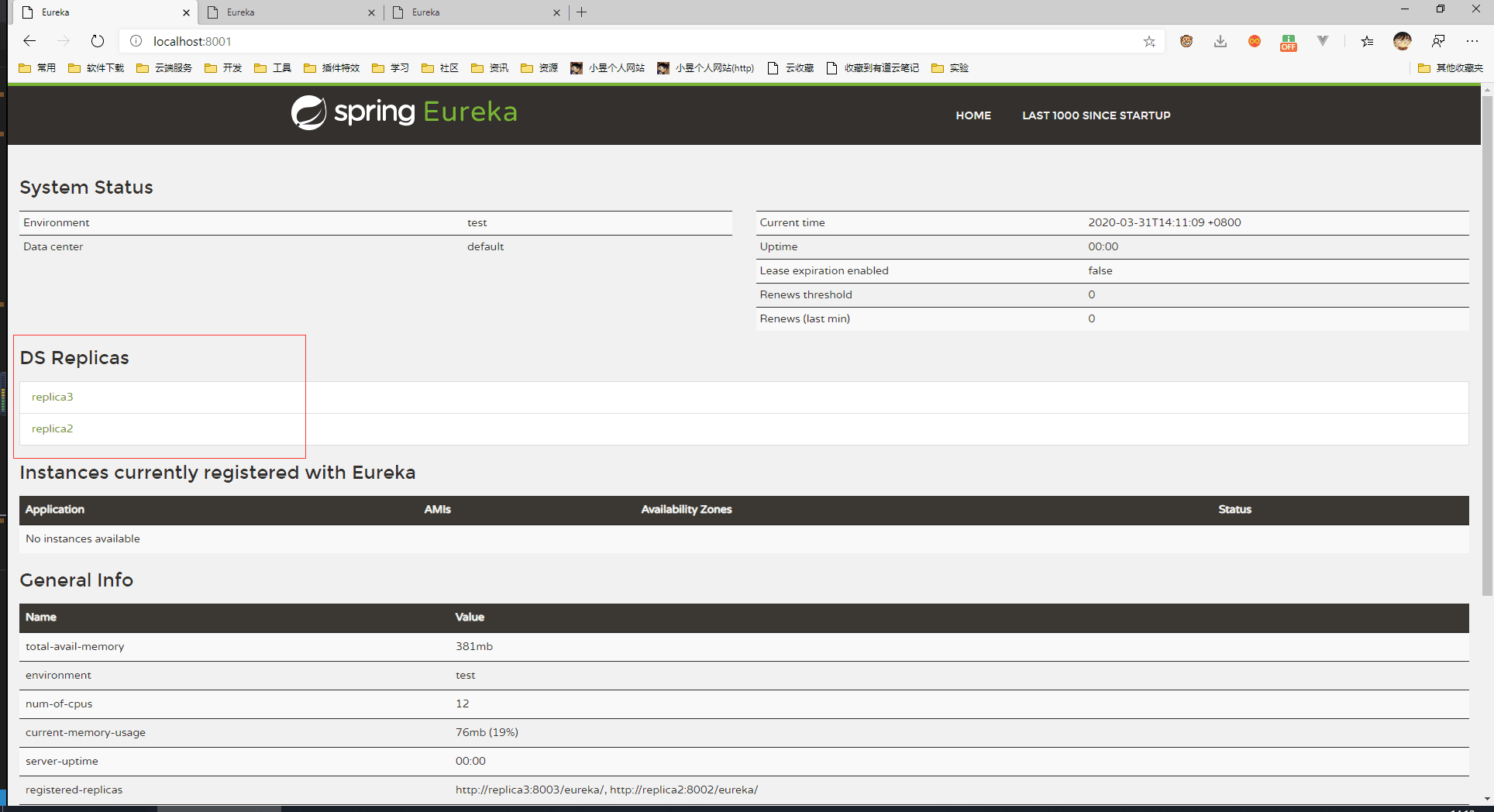The image size is (1494, 812).
Task: Open the 小昱个人网站(http) bookmark
Action: 705,68
